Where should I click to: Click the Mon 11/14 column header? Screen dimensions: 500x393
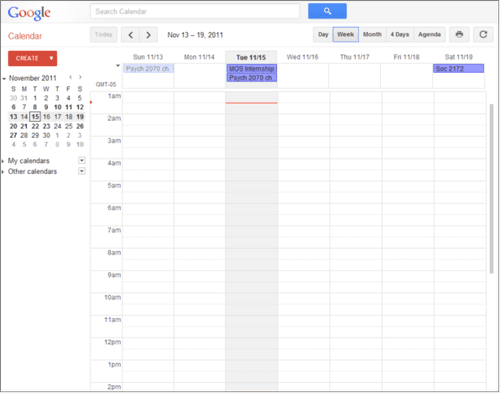click(x=199, y=57)
